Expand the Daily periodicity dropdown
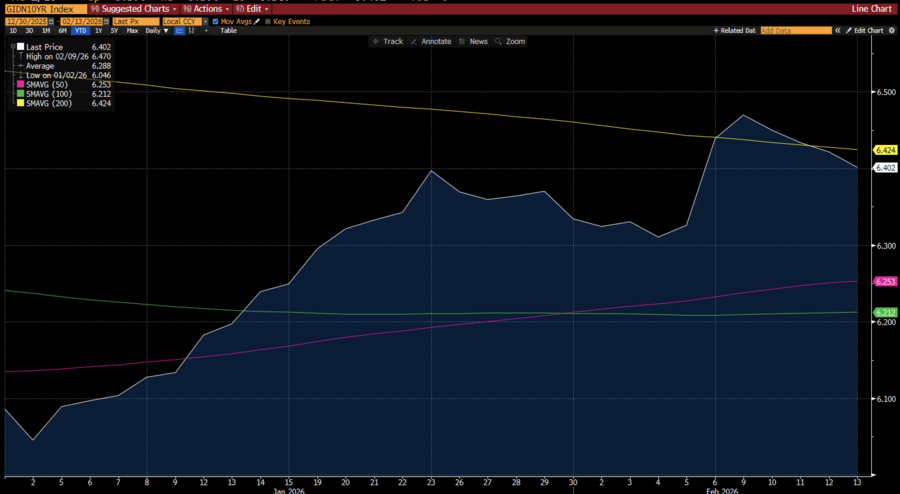 pyautogui.click(x=157, y=31)
